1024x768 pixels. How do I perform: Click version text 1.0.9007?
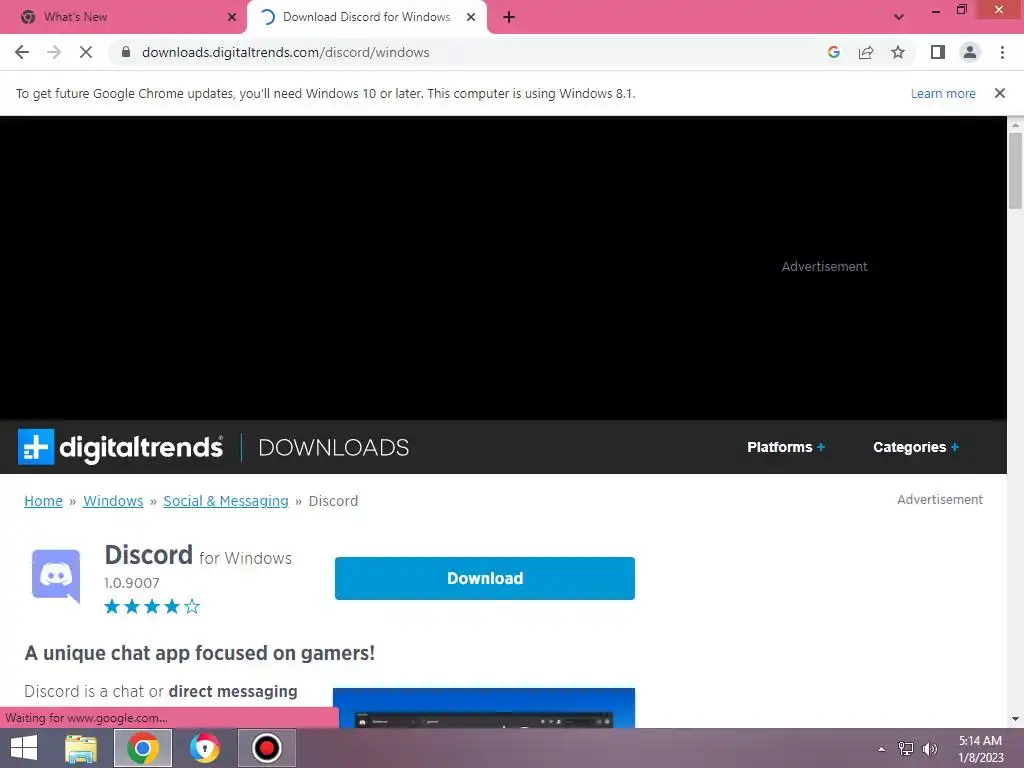click(x=132, y=583)
